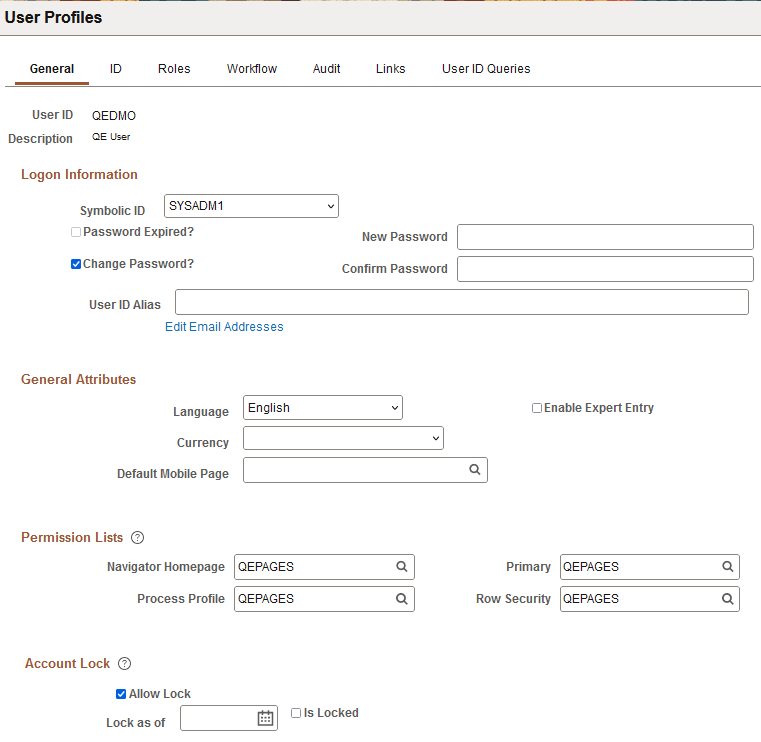Image resolution: width=761 pixels, height=742 pixels.
Task: Open the Process Profile lookup icon
Action: pos(402,599)
